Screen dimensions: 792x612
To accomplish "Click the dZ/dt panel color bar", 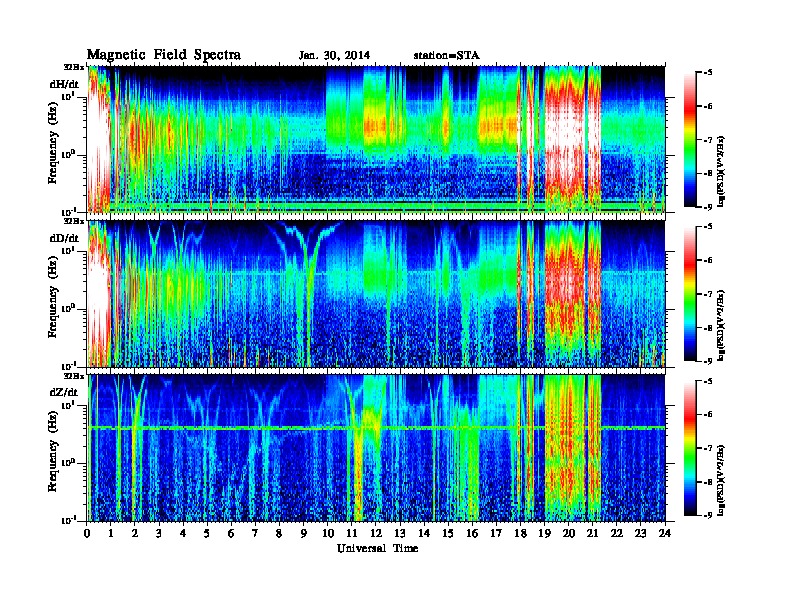I will pyautogui.click(x=689, y=448).
